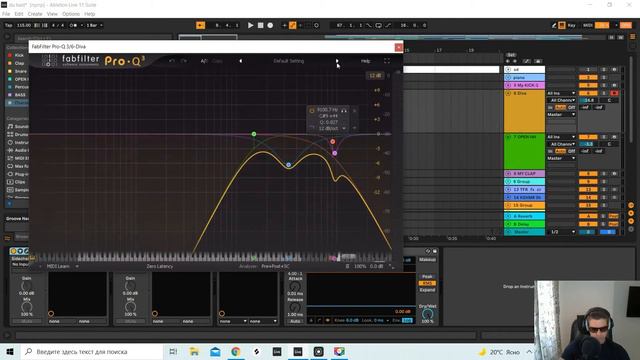Open Diva track All Ins input dropdown
Image resolution: width=640 pixels, height=360 pixels.
pos(561,93)
